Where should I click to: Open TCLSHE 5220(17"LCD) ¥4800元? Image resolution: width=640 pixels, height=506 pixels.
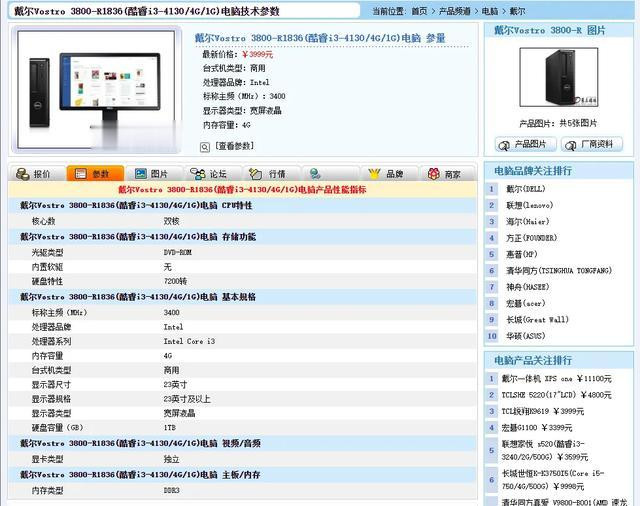pyautogui.click(x=556, y=395)
